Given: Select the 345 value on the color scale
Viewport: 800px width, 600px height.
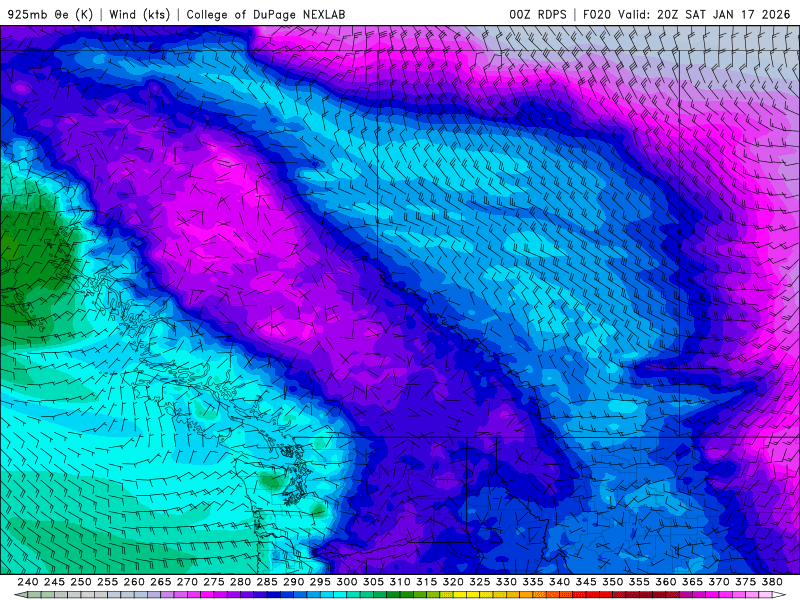Looking at the screenshot, I should tap(586, 582).
